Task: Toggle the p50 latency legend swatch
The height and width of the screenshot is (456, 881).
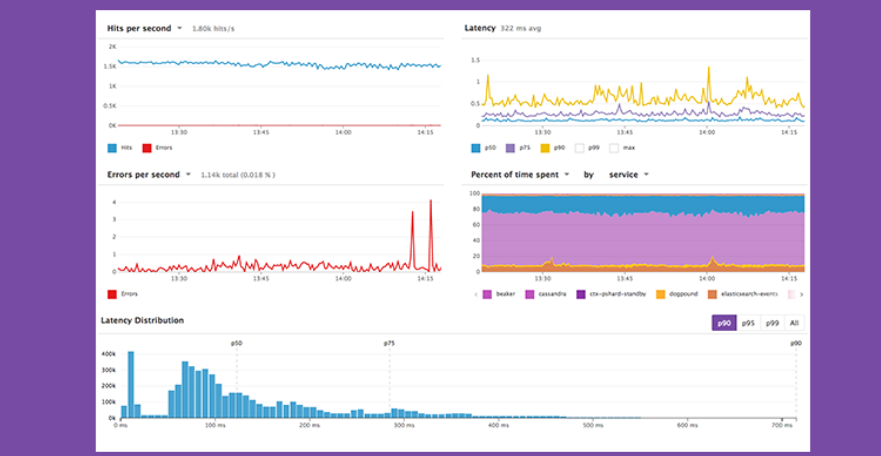Action: (476, 147)
